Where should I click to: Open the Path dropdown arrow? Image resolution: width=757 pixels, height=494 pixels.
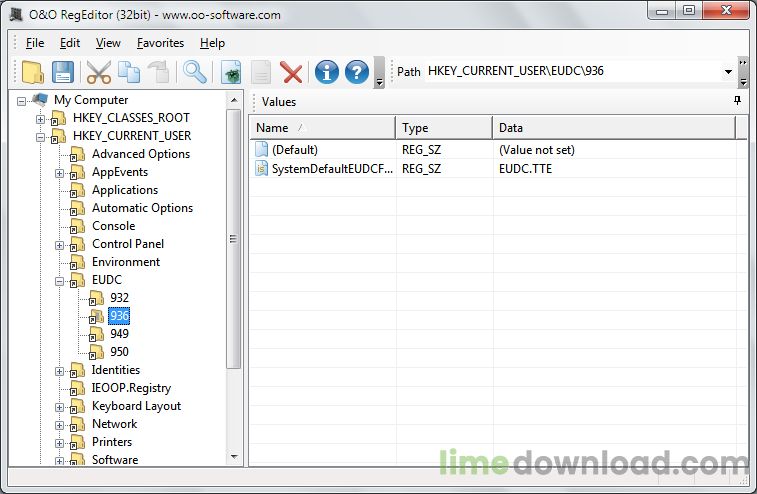tap(728, 72)
